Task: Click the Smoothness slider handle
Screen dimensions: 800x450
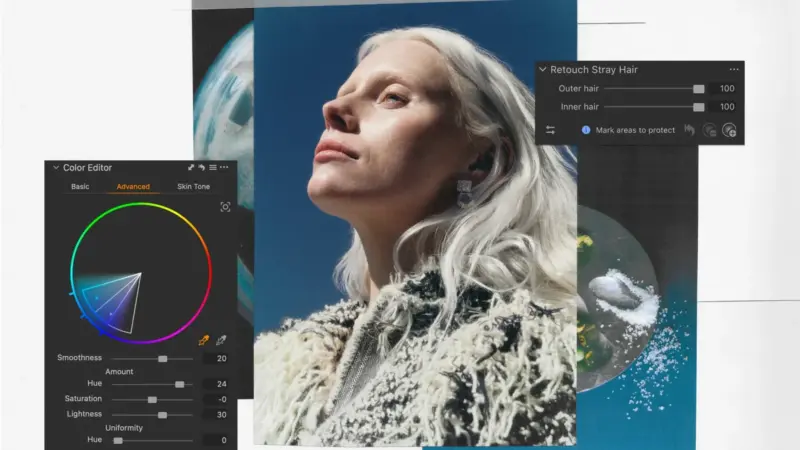Action: click(162, 359)
